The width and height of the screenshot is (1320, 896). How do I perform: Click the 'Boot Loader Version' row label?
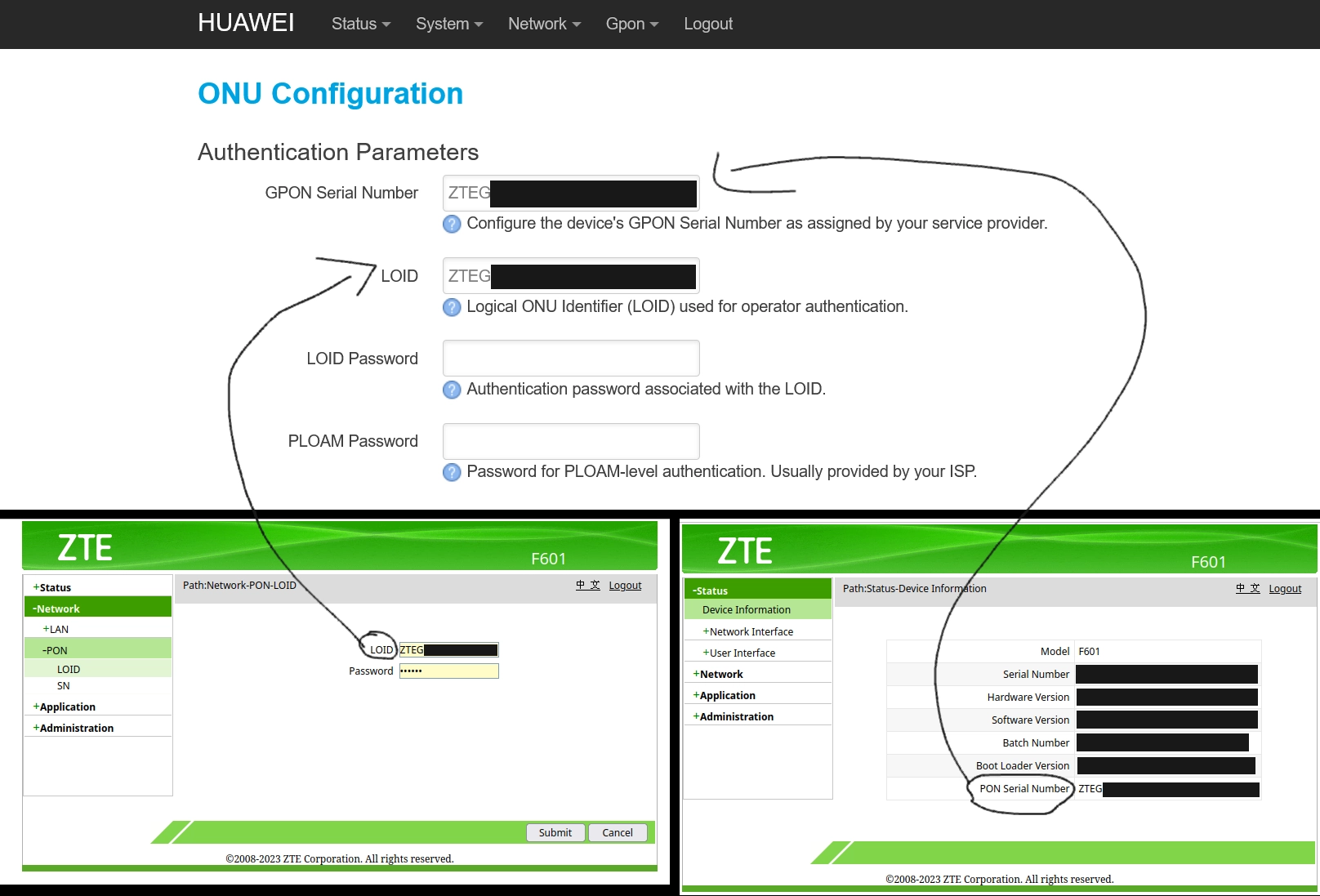coord(1023,766)
